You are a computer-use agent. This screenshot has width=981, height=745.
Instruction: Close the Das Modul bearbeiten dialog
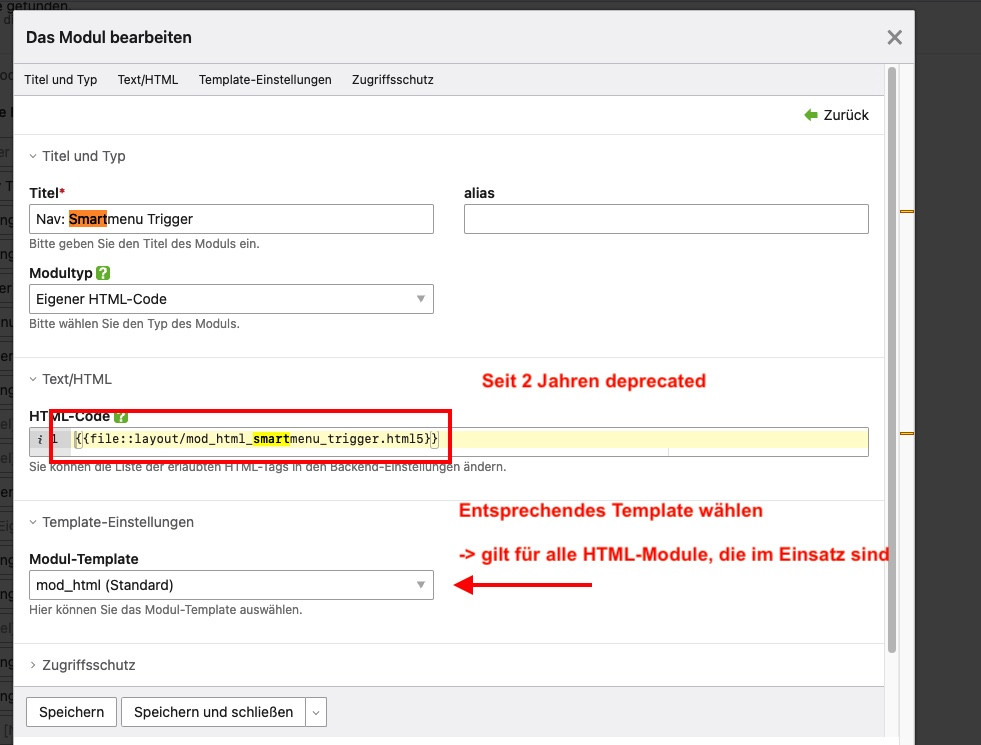pos(894,38)
